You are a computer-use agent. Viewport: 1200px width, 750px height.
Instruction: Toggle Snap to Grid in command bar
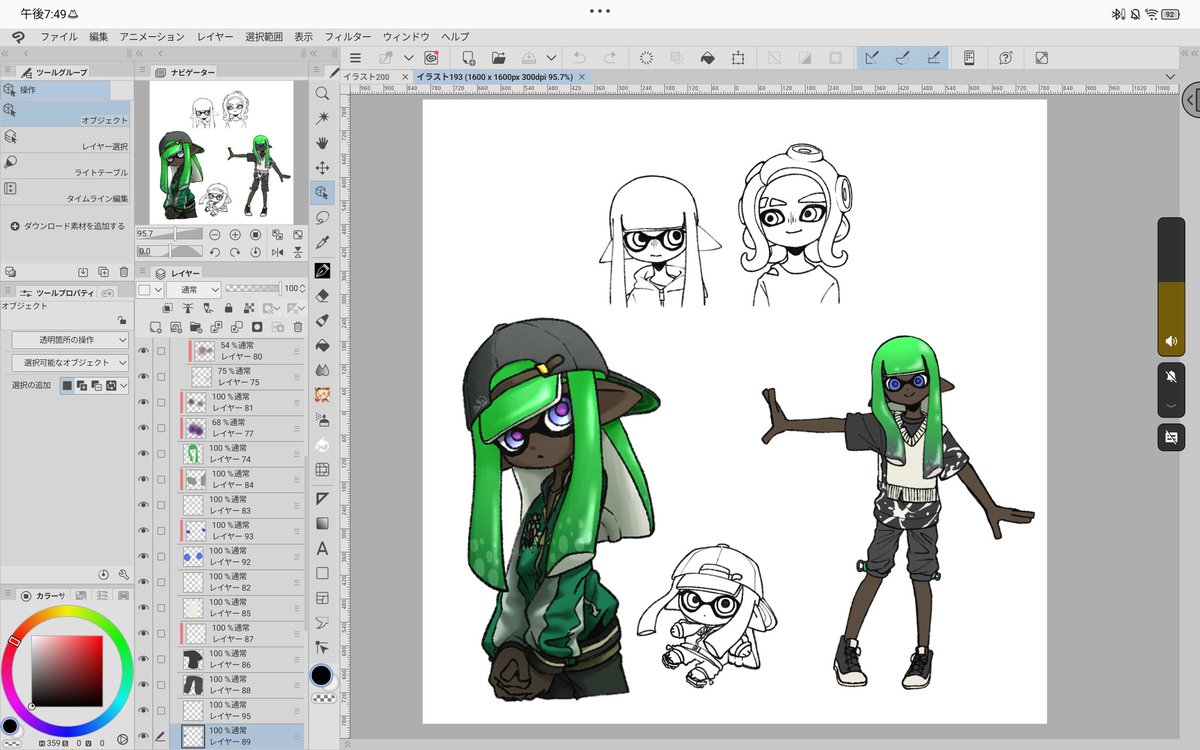(933, 58)
